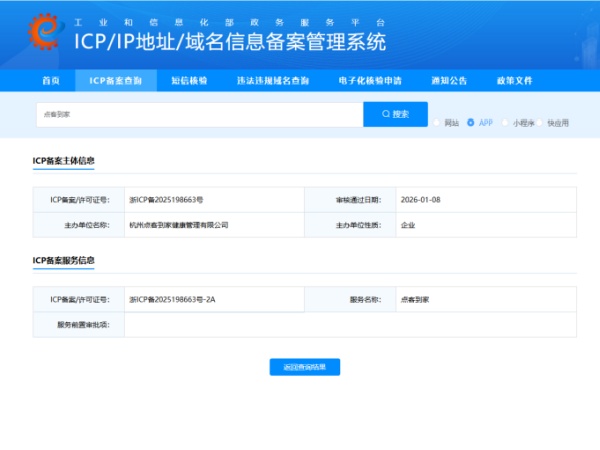Open the 通知公告 tab

(x=449, y=80)
